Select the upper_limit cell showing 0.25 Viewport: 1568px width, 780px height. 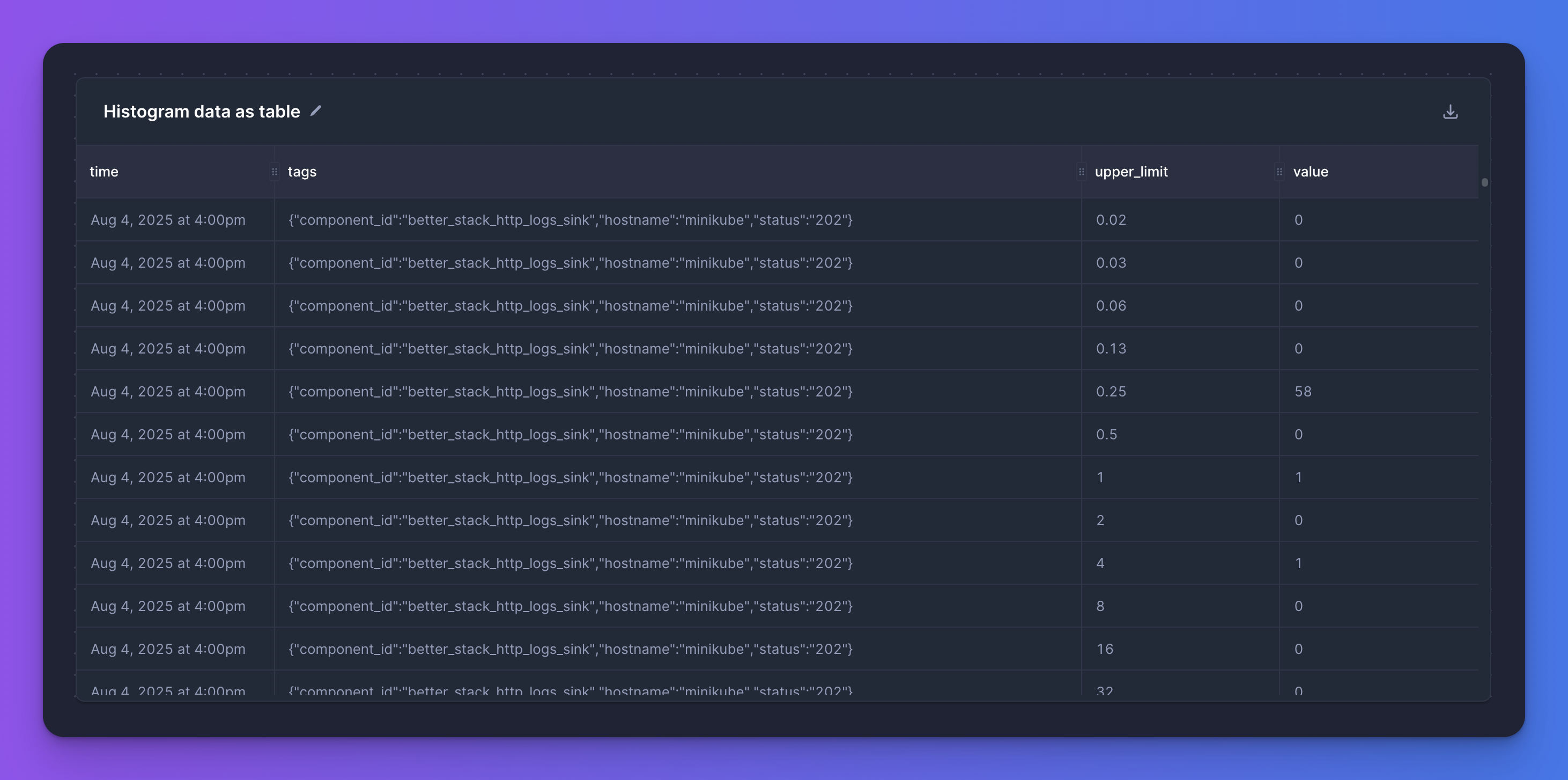pyautogui.click(x=1111, y=392)
